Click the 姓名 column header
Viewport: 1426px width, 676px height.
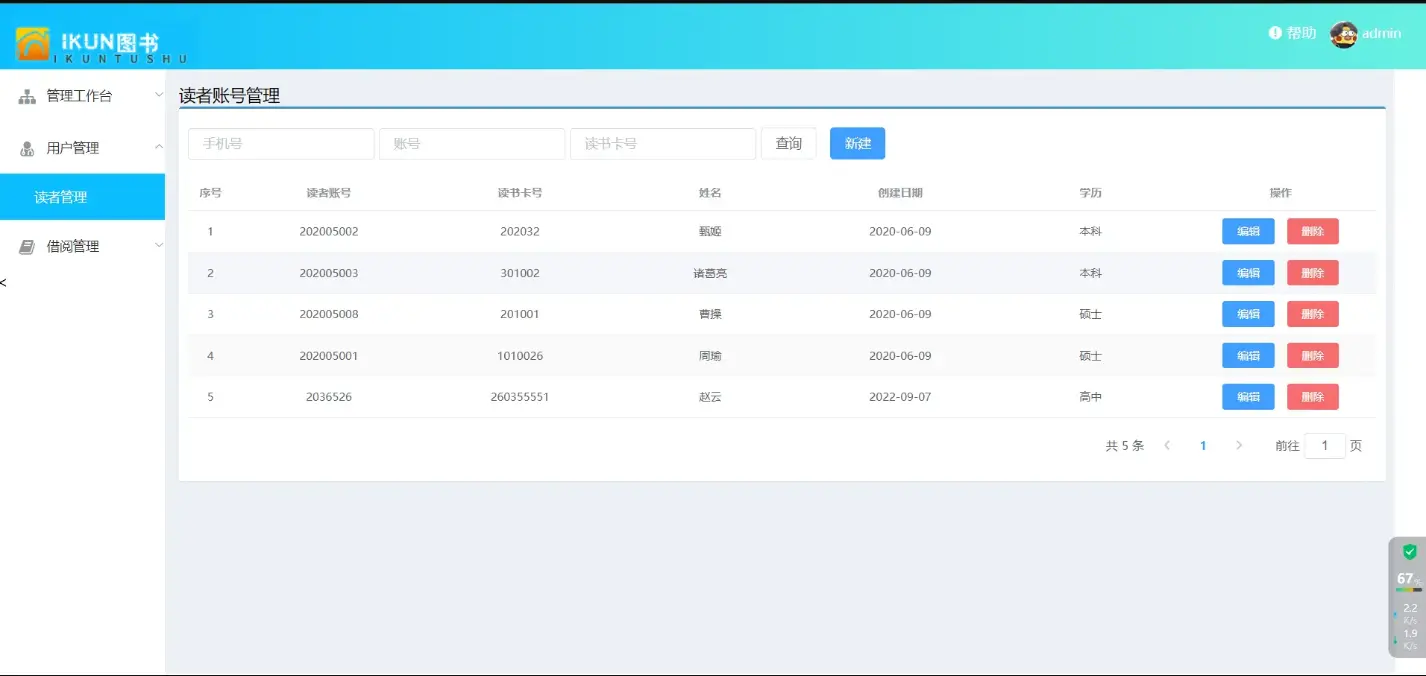coord(710,193)
